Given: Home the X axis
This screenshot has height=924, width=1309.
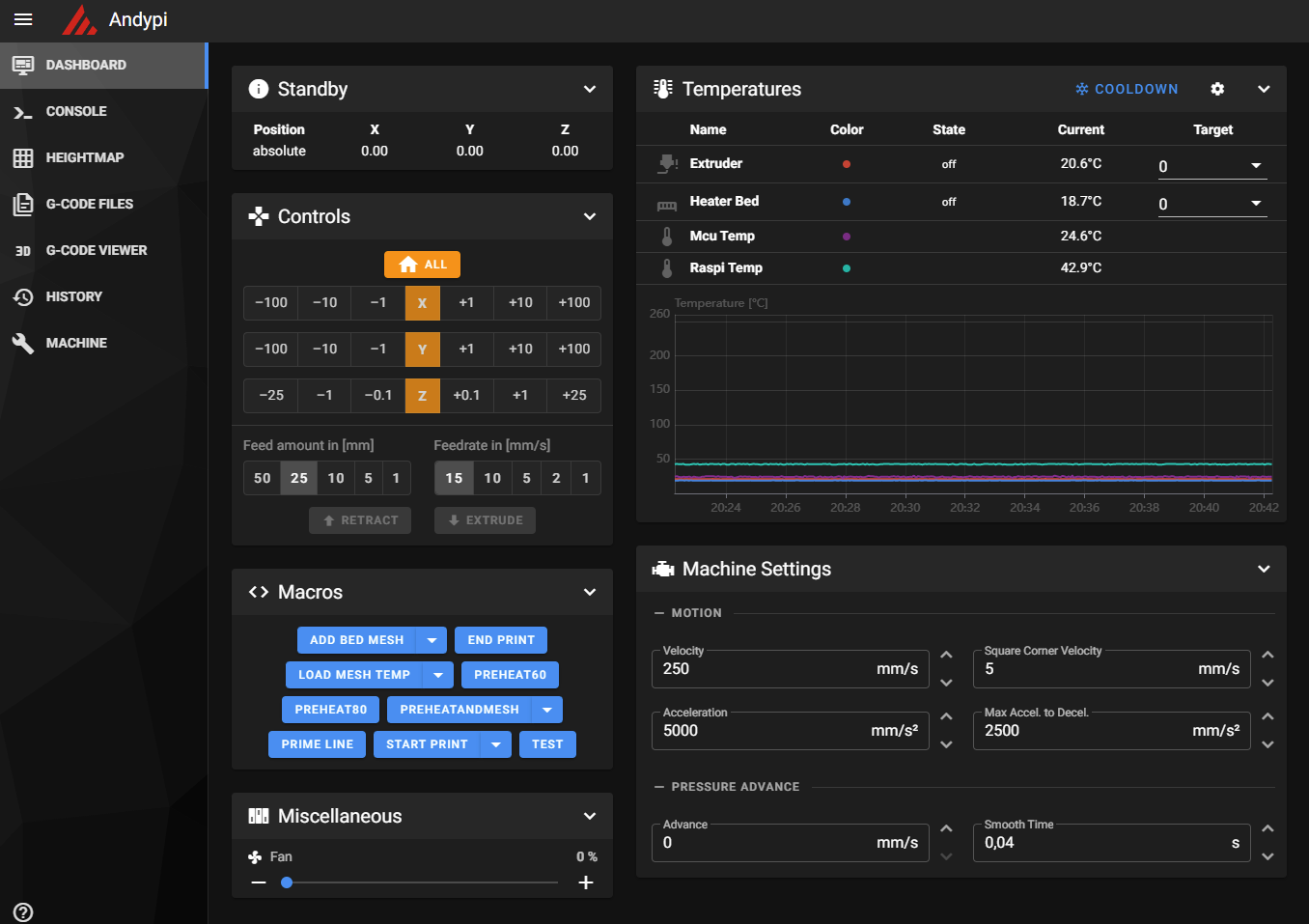Looking at the screenshot, I should click(422, 303).
